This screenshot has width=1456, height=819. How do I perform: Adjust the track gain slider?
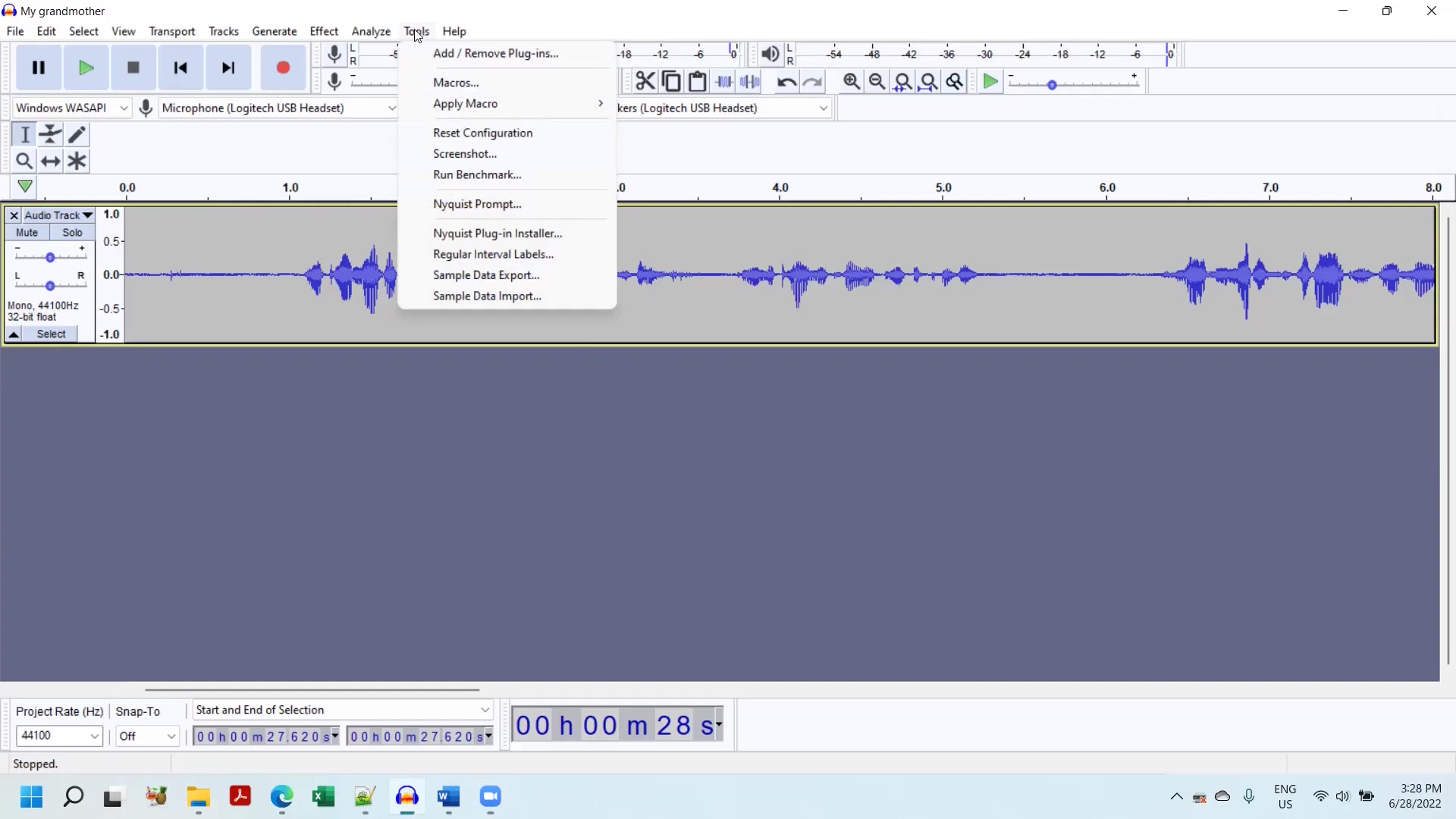point(50,258)
